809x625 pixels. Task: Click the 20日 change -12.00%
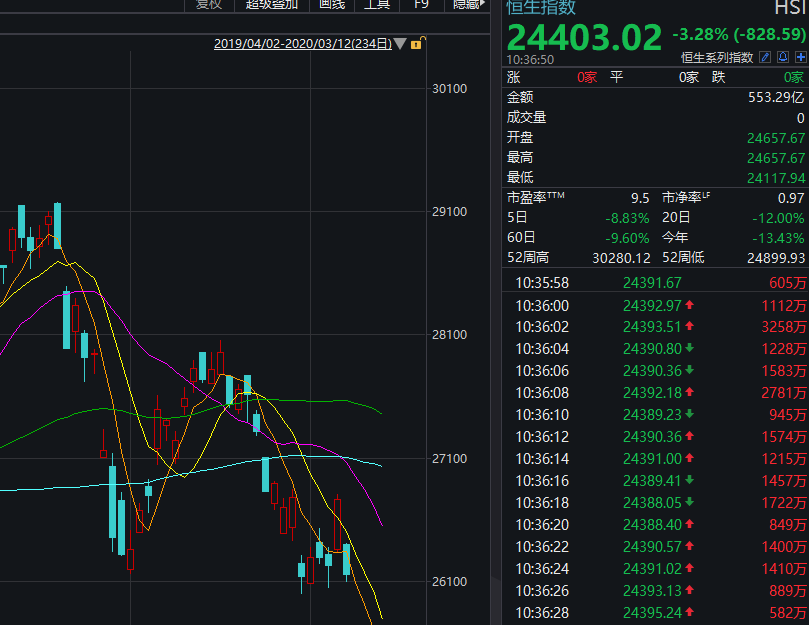(x=778, y=218)
